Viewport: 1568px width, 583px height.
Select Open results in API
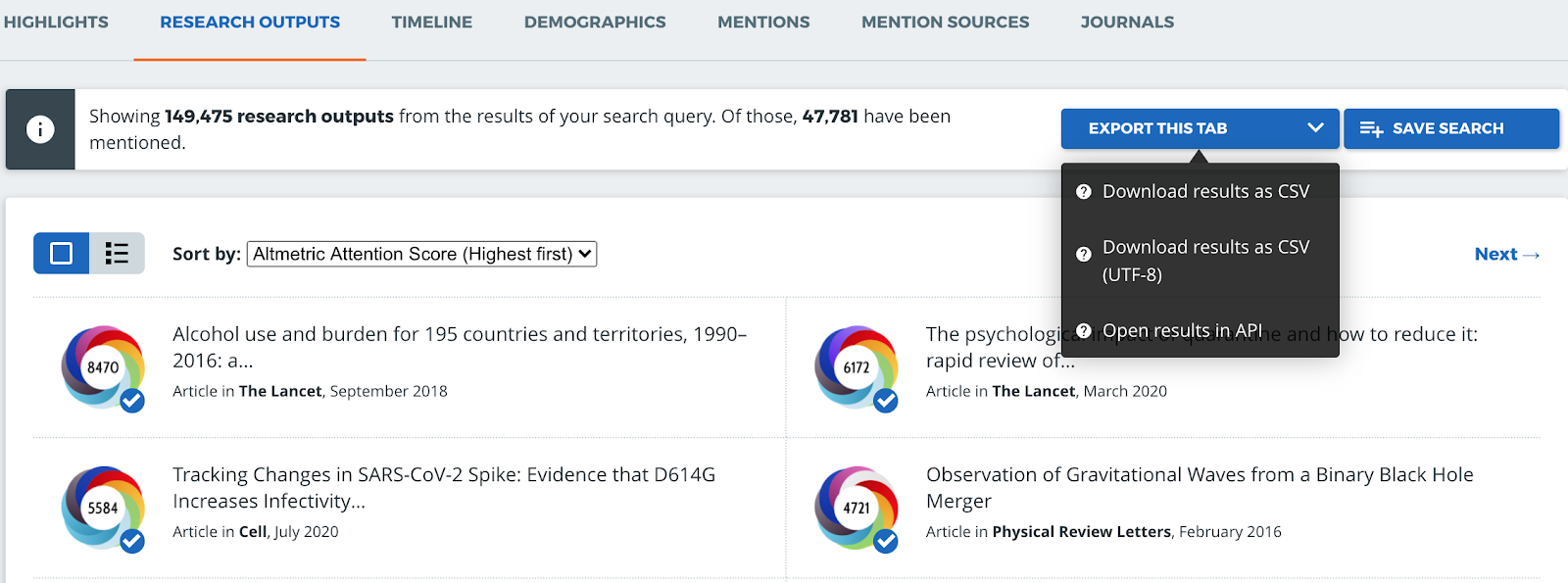[1182, 331]
